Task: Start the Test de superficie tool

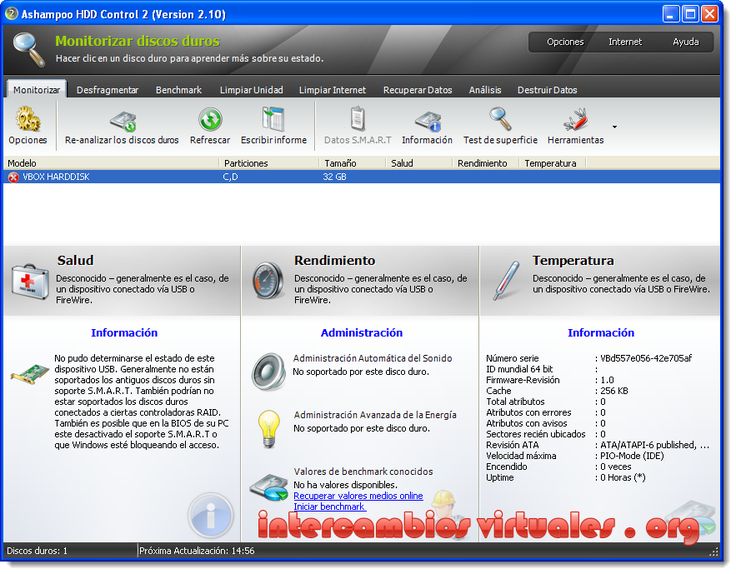Action: [500, 122]
